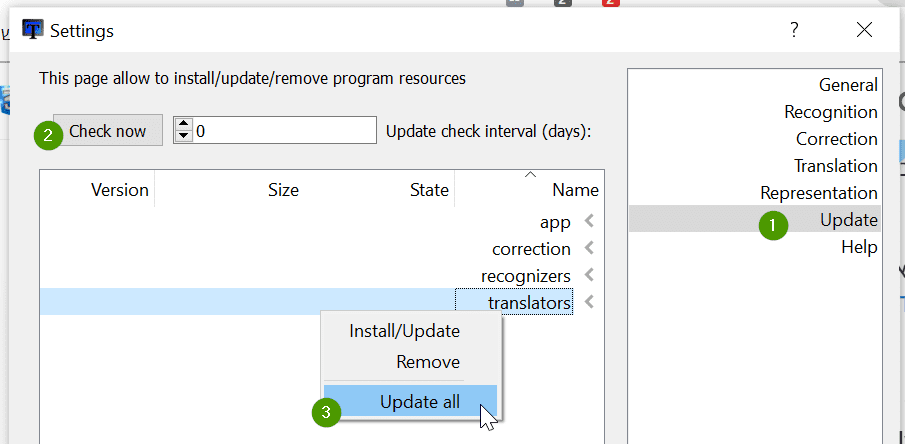
Task: Expand the correction resource row
Action: [x=589, y=248]
